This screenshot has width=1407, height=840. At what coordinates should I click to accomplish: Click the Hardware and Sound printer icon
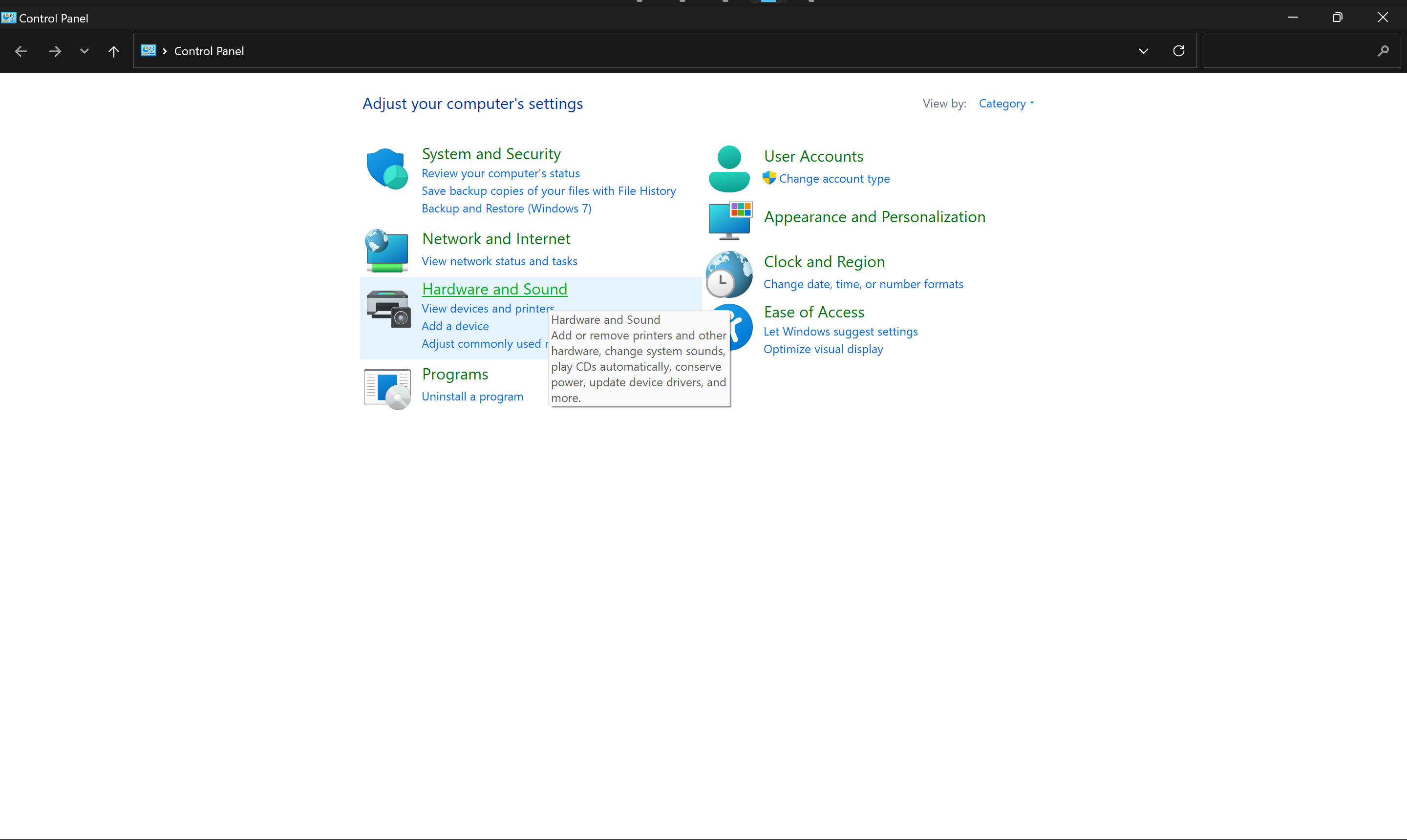click(388, 309)
